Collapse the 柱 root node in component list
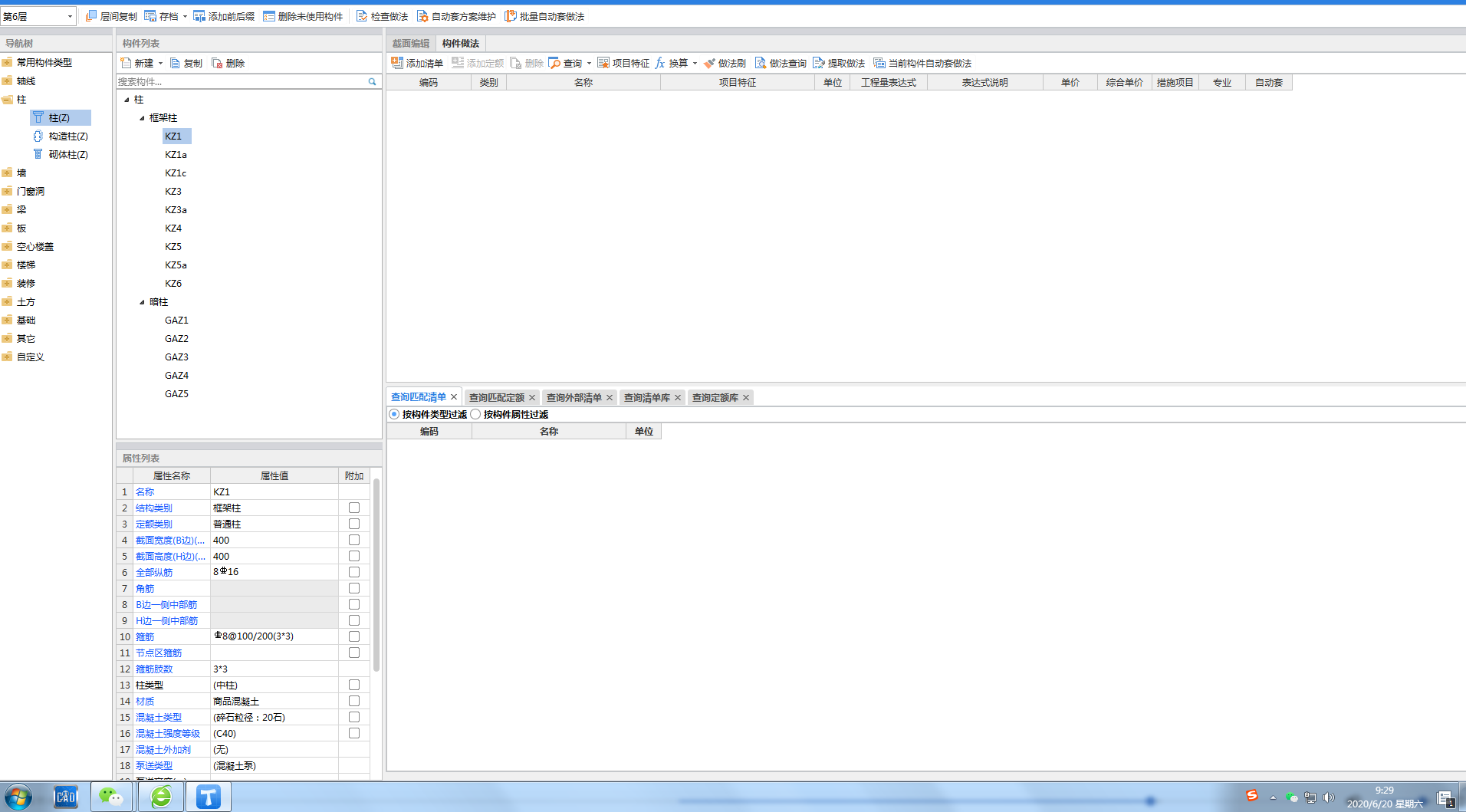 coord(127,100)
